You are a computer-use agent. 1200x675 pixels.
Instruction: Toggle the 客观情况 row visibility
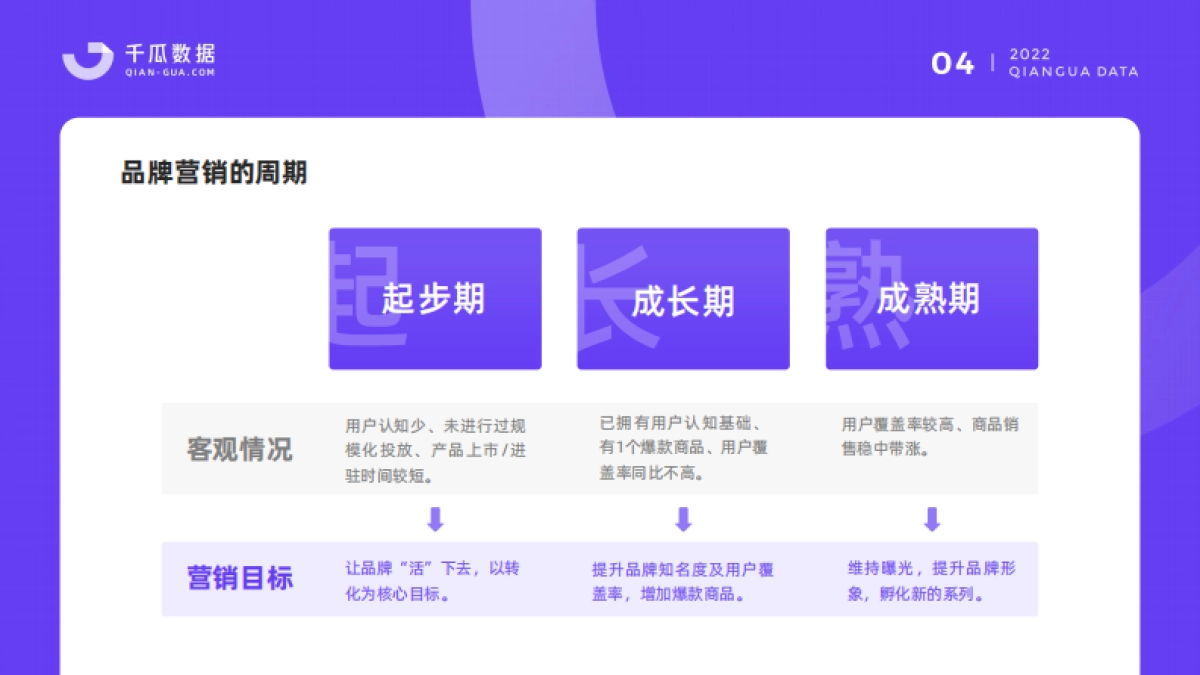tap(238, 450)
